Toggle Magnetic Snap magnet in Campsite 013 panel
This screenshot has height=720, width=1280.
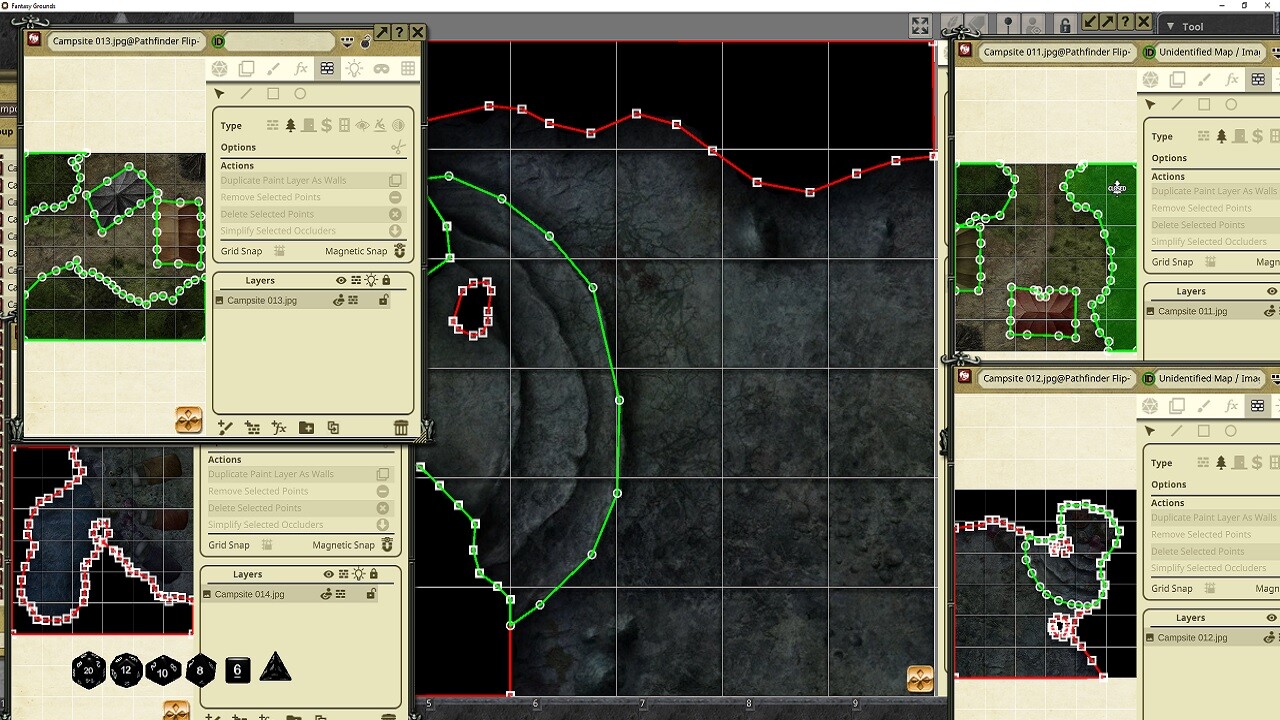pyautogui.click(x=400, y=251)
